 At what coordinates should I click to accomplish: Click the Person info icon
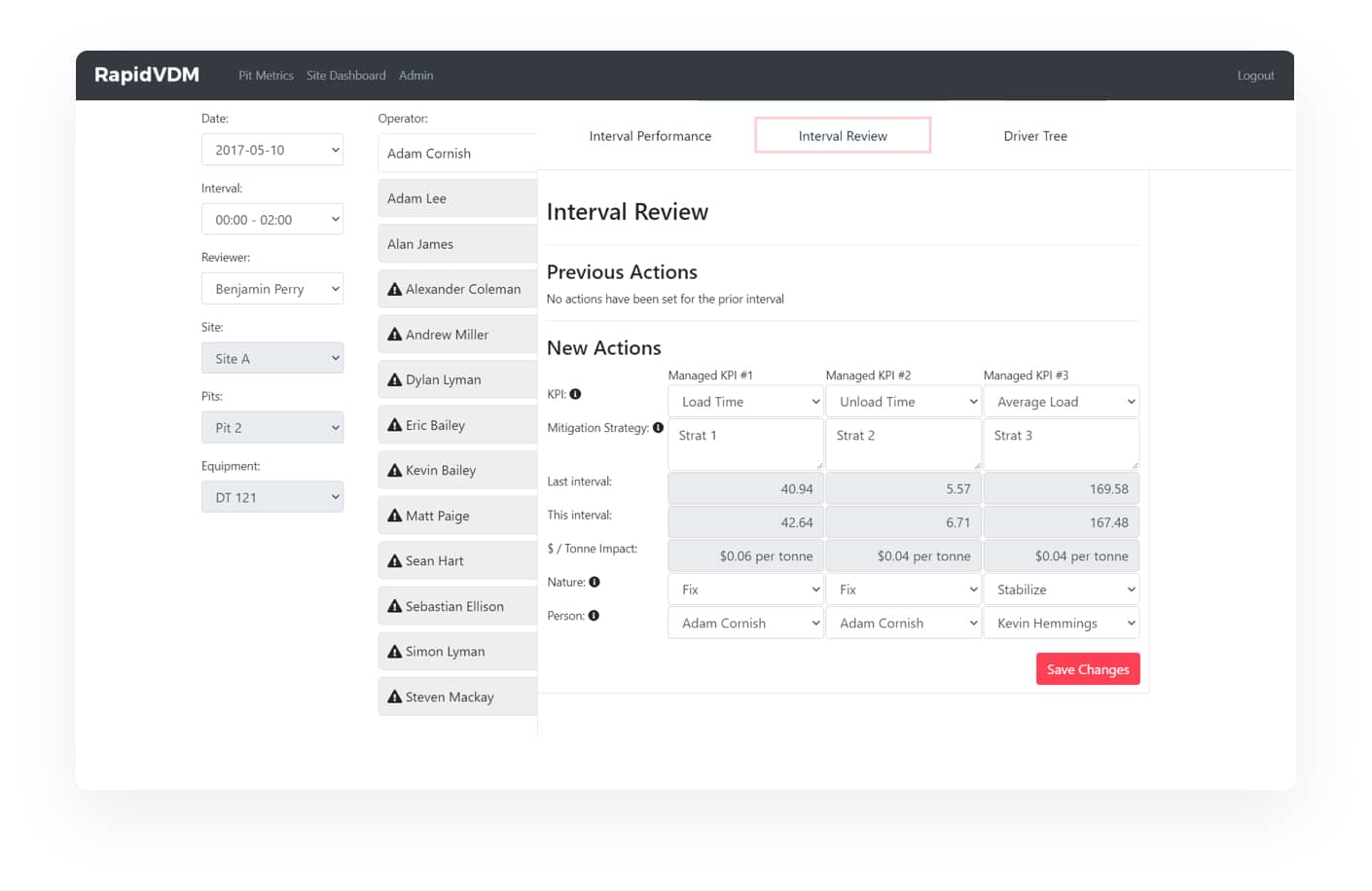(x=594, y=615)
